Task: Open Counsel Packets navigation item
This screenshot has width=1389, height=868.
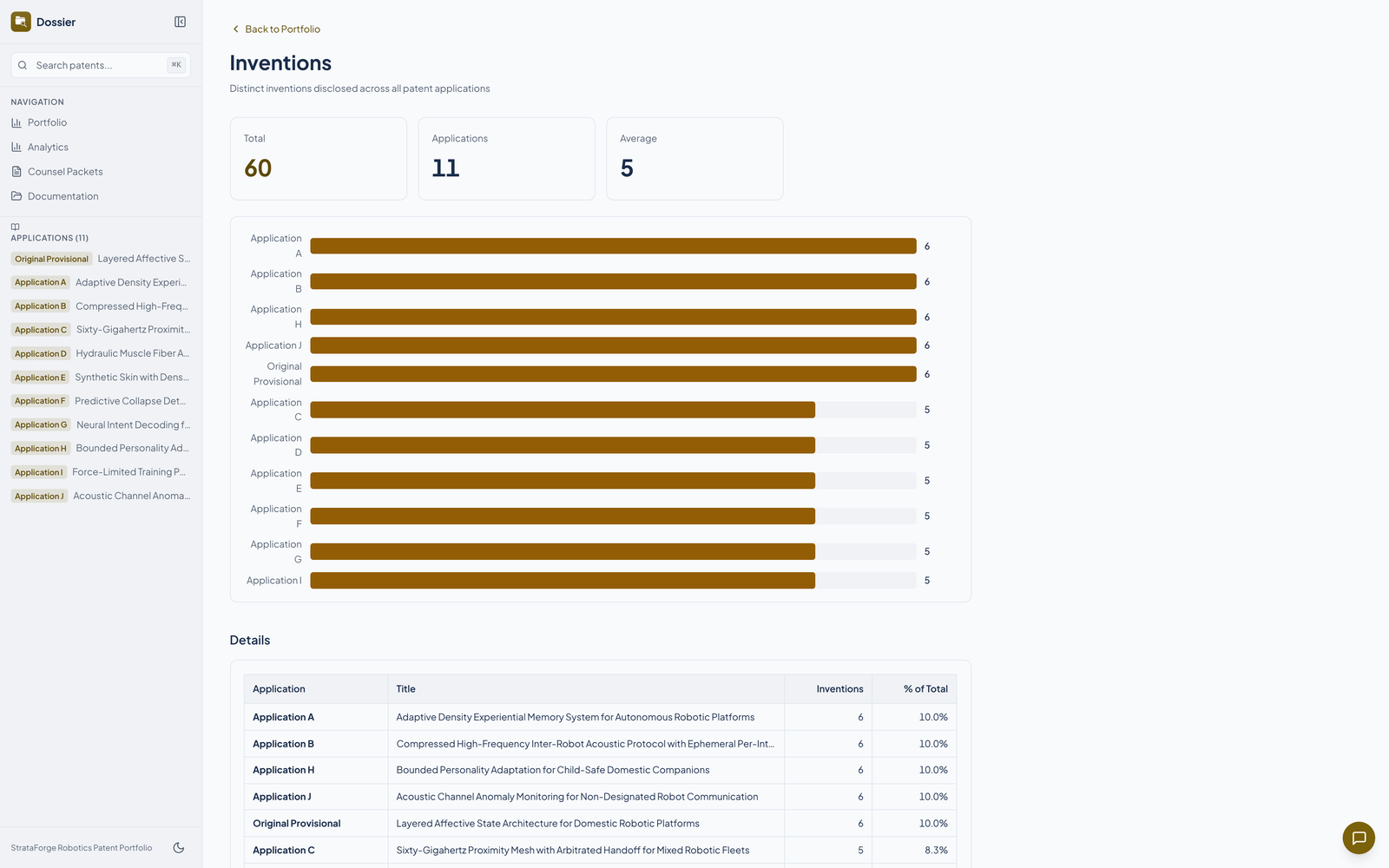Action: click(x=101, y=172)
